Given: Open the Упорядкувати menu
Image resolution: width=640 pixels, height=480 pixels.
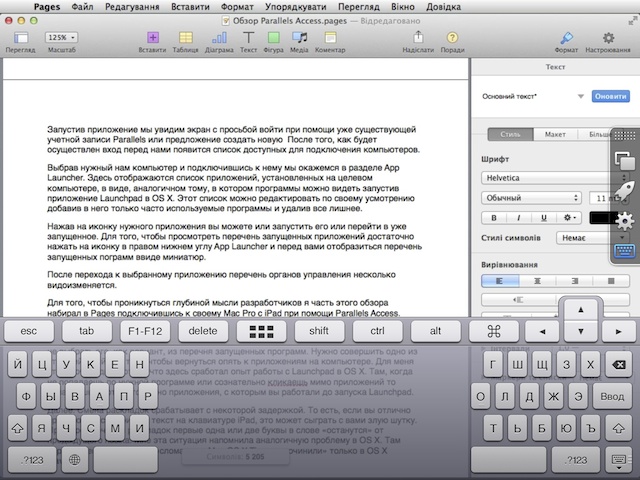Looking at the screenshot, I should coord(296,7).
